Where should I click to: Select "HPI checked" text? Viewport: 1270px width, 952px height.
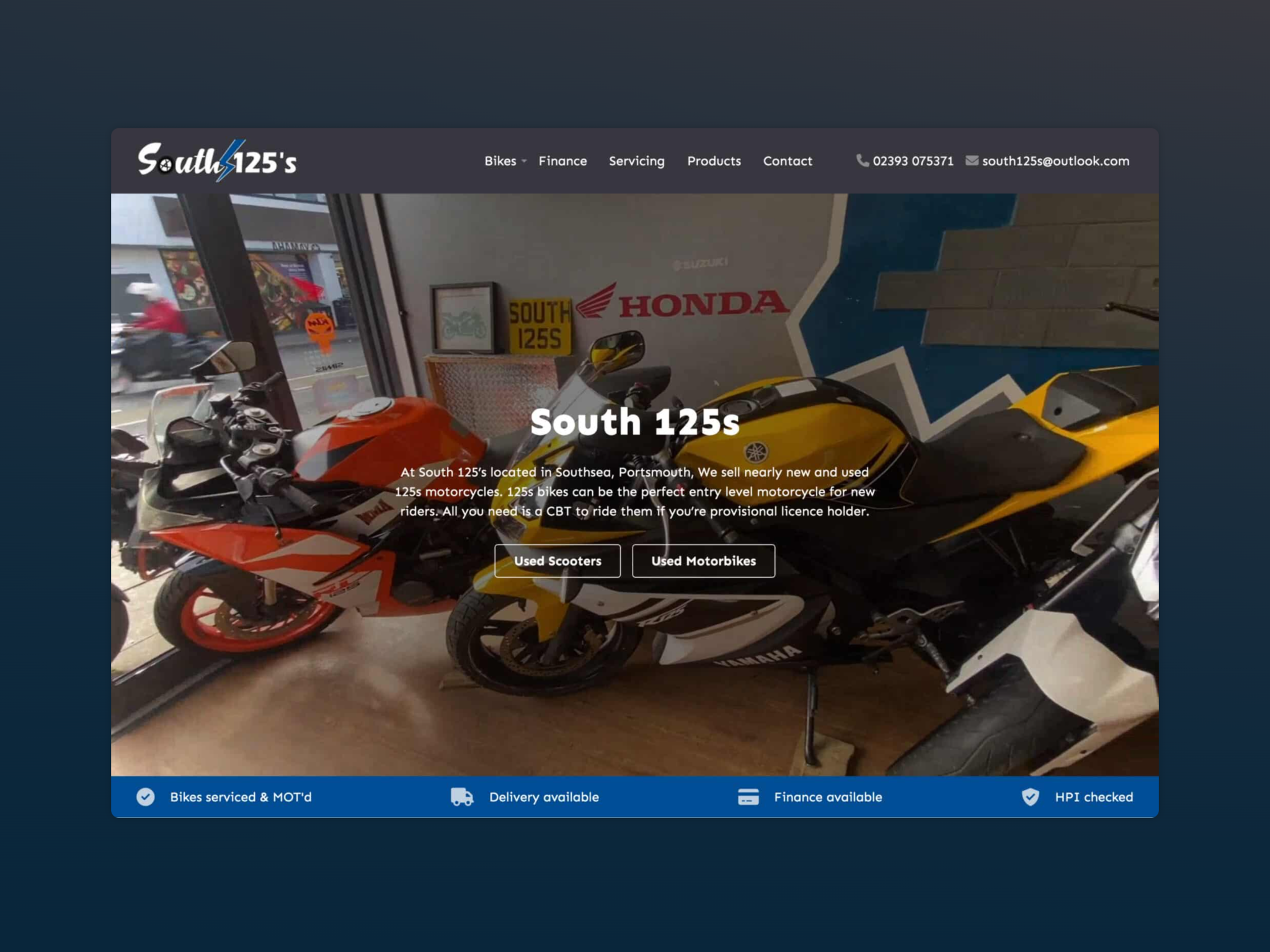pyautogui.click(x=1094, y=797)
